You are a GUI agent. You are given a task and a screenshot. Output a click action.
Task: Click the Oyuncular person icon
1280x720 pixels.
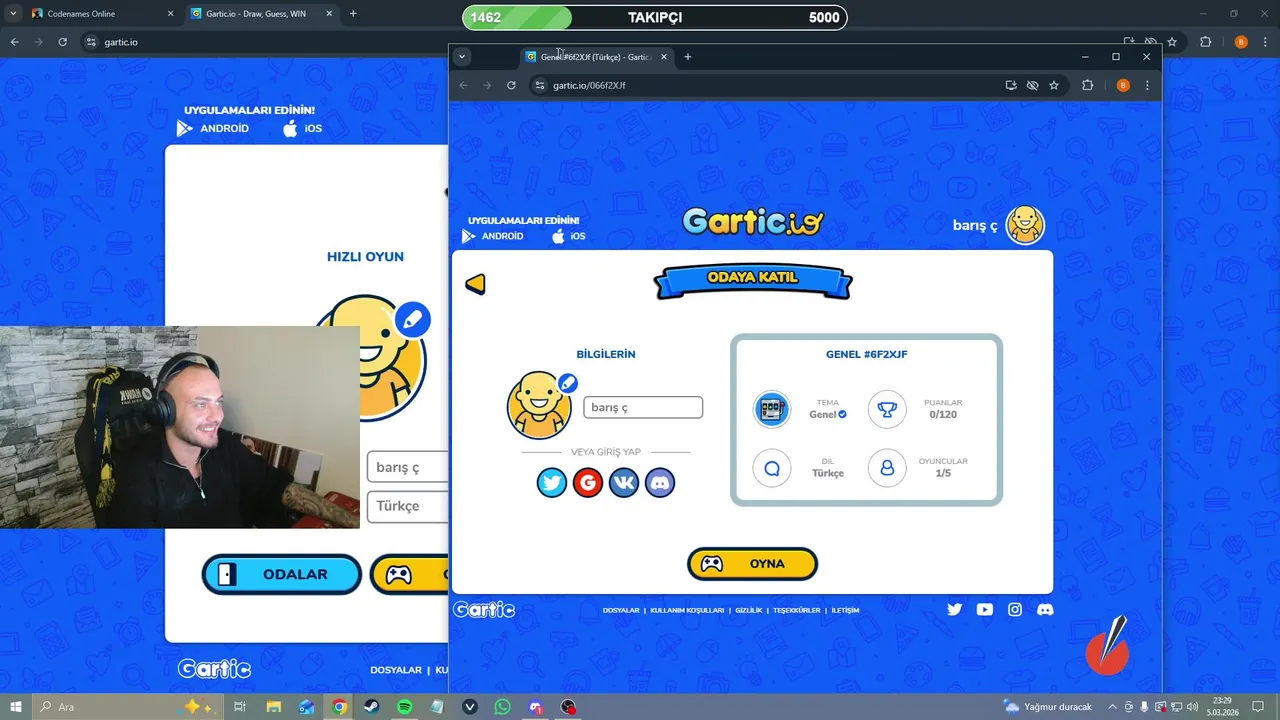pyautogui.click(x=887, y=467)
